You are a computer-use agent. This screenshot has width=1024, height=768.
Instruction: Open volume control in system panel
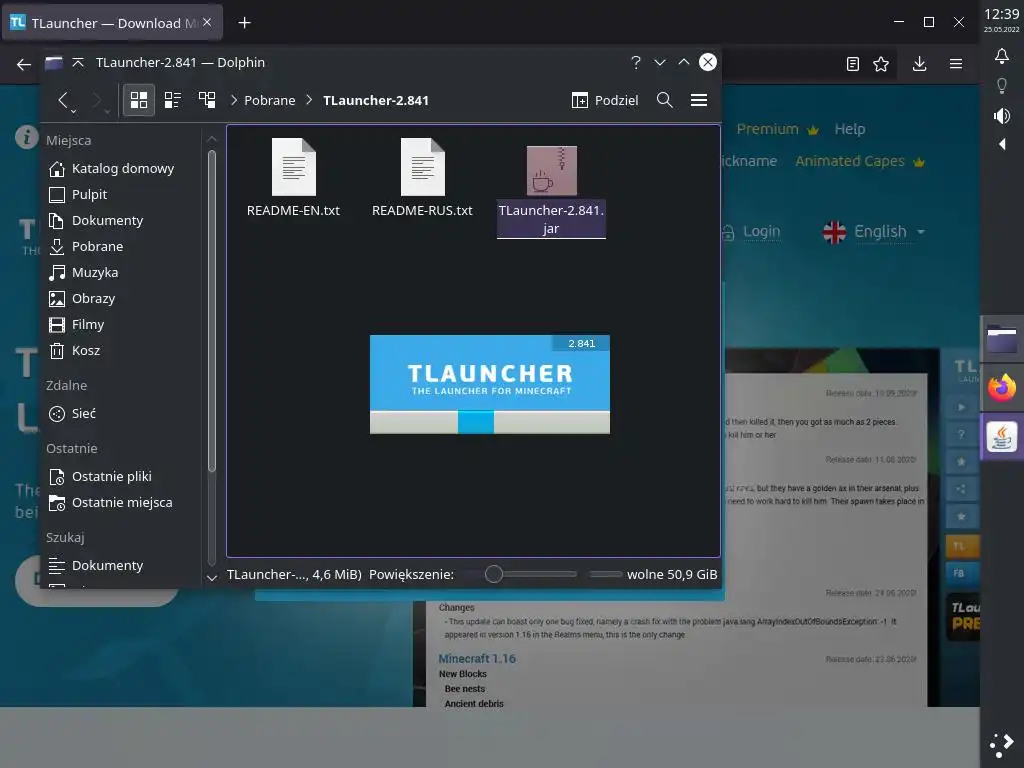pos(1002,116)
